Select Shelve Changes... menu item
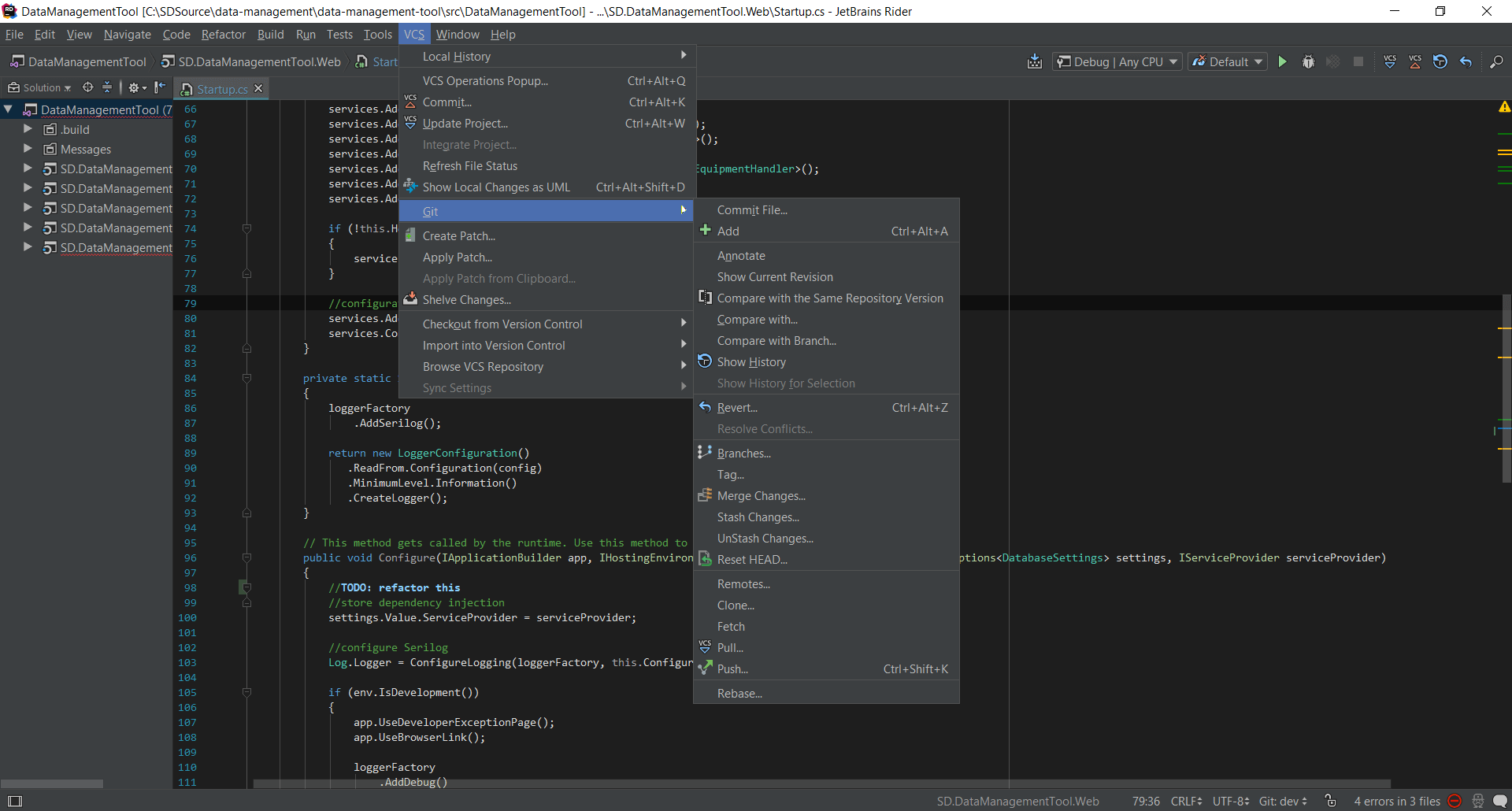Image resolution: width=1512 pixels, height=811 pixels. 546,300
